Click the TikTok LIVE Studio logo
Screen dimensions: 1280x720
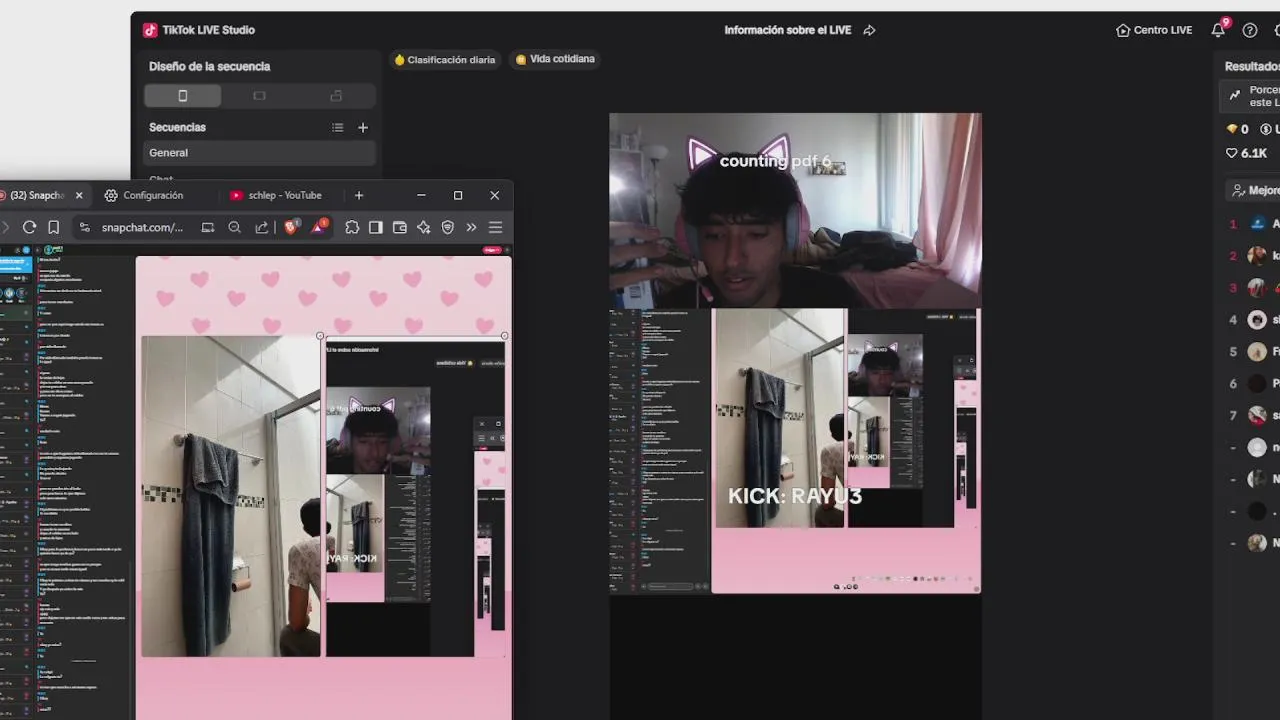(x=150, y=30)
